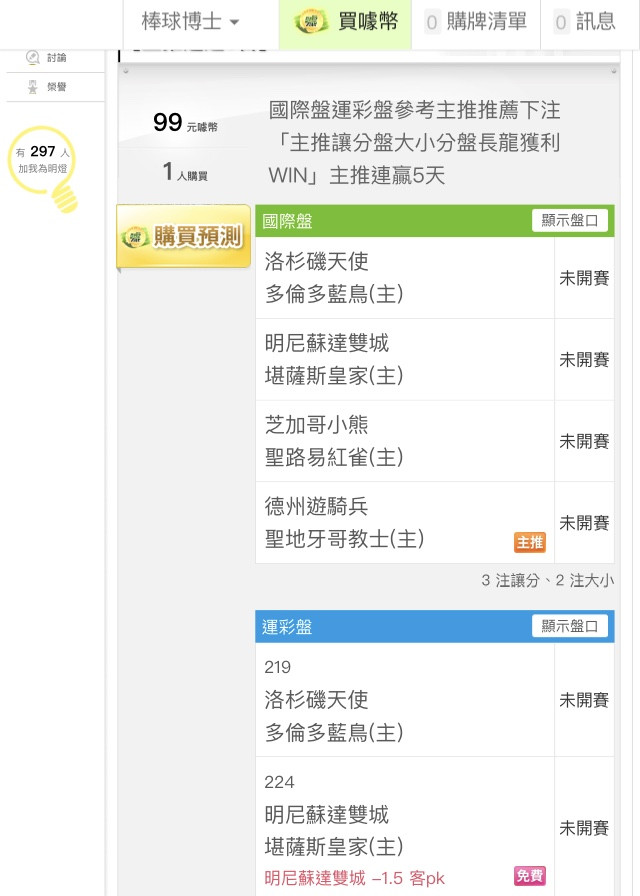This screenshot has width=640, height=896.
Task: Toggle 顯示盤口 in the 國際盤 header
Action: coord(569,221)
